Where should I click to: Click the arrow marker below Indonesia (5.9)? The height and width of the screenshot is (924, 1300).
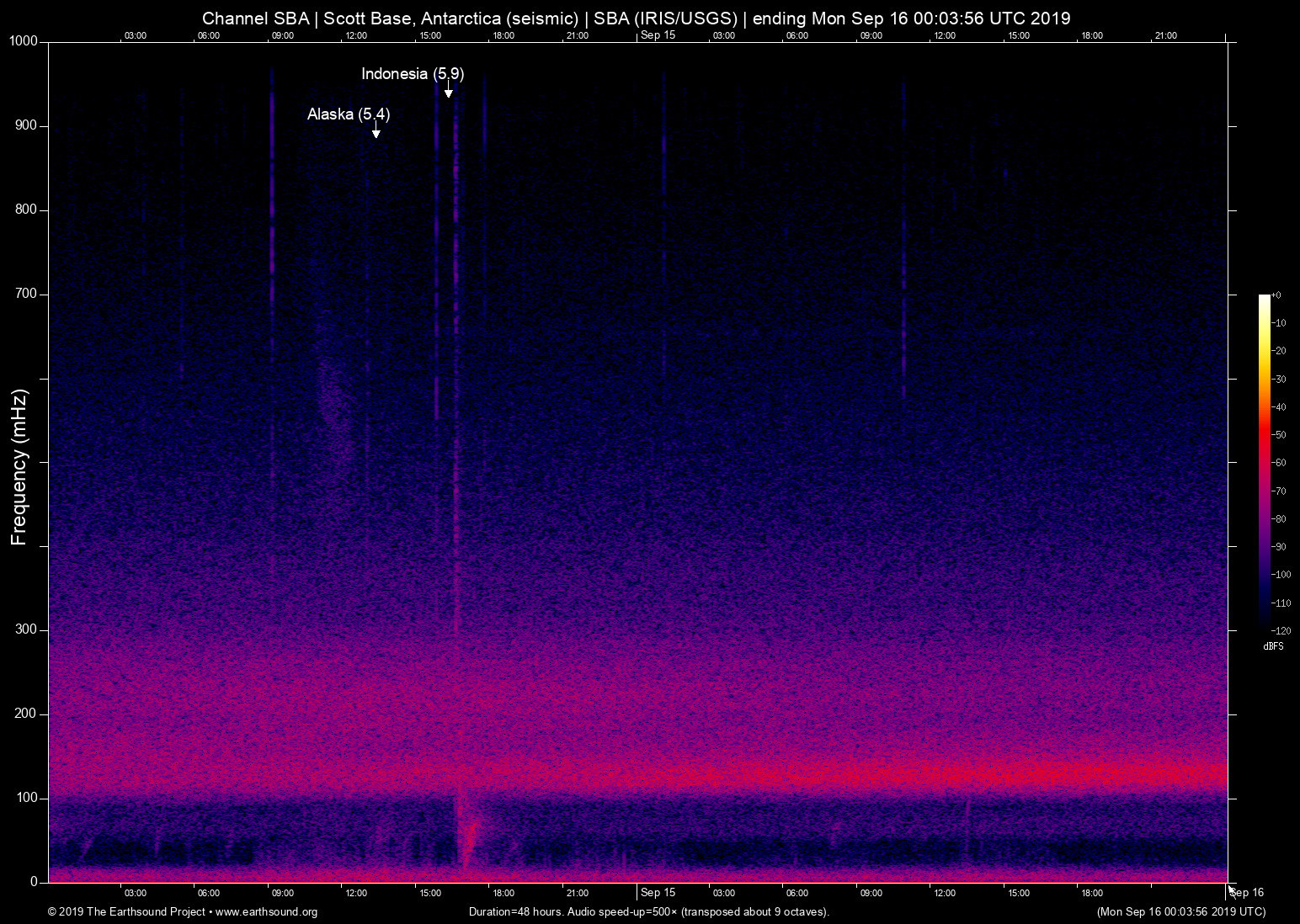pos(449,92)
